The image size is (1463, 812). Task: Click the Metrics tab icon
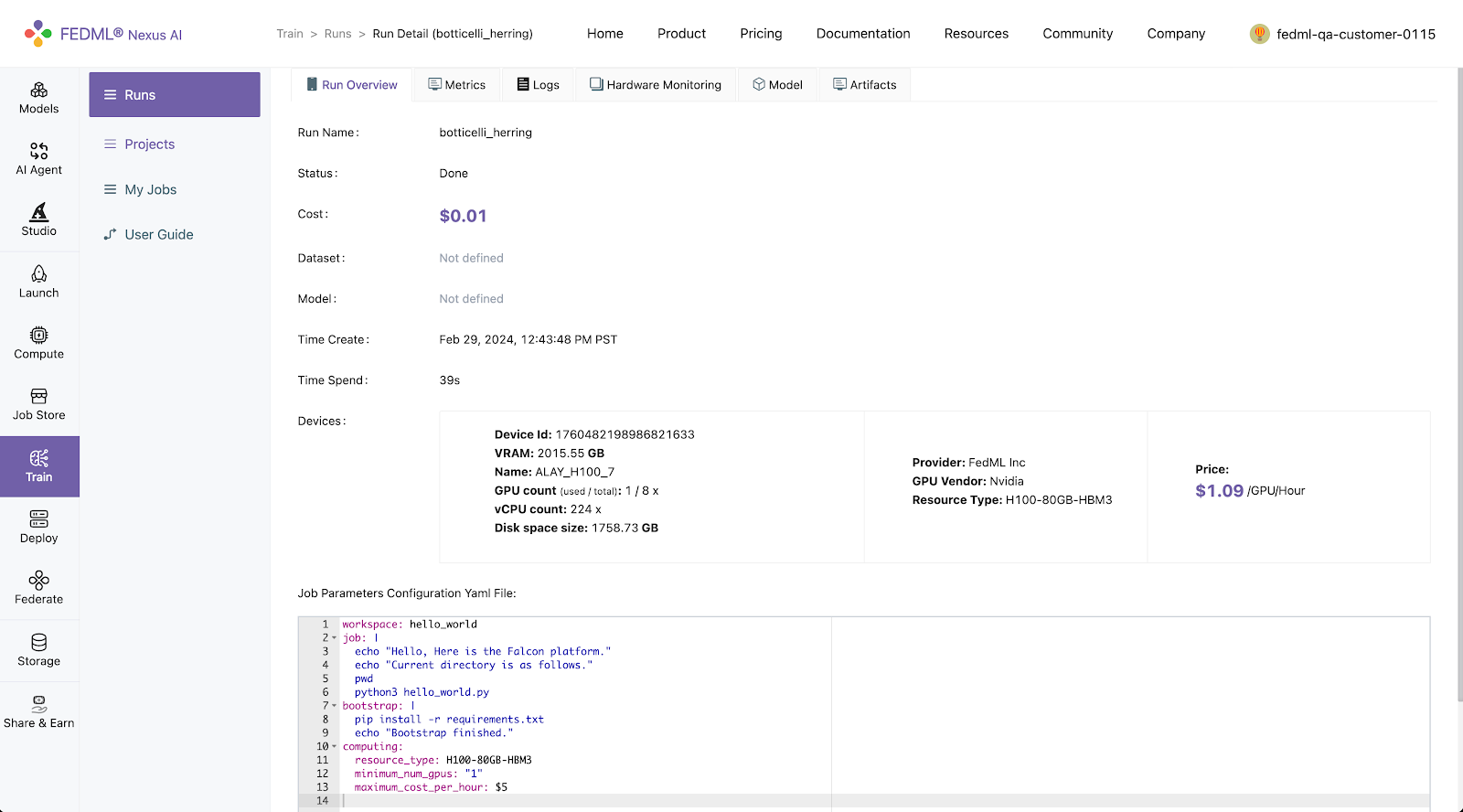coord(435,84)
